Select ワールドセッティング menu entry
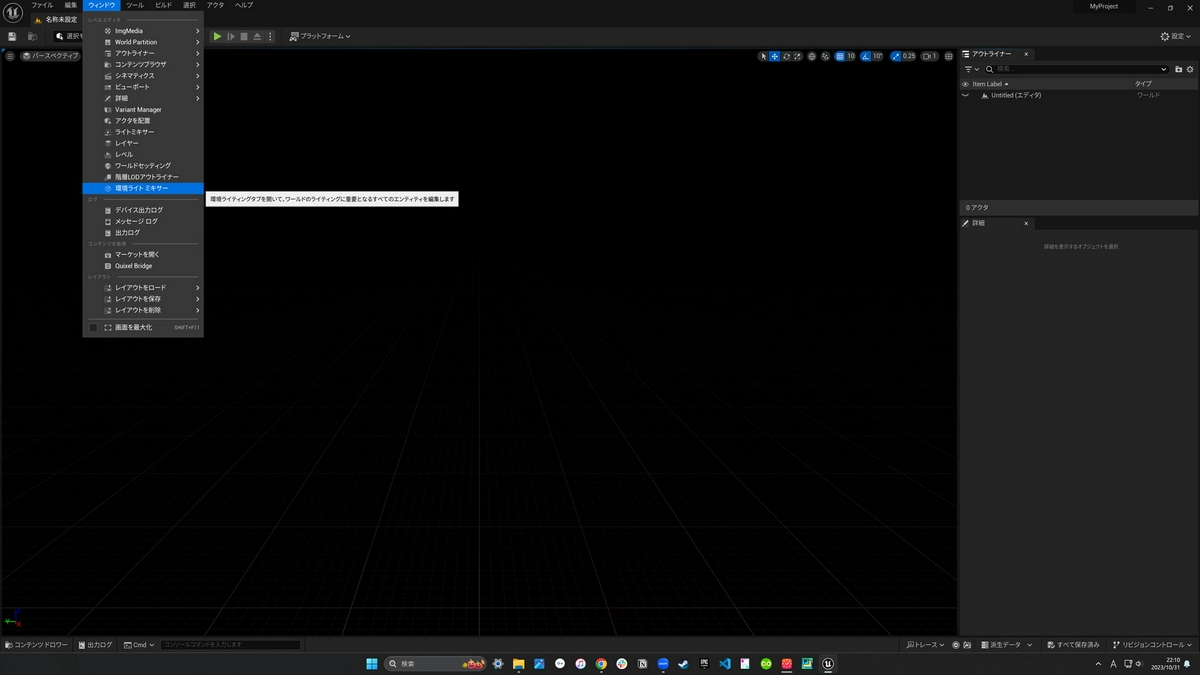This screenshot has height=675, width=1200. click(x=143, y=165)
